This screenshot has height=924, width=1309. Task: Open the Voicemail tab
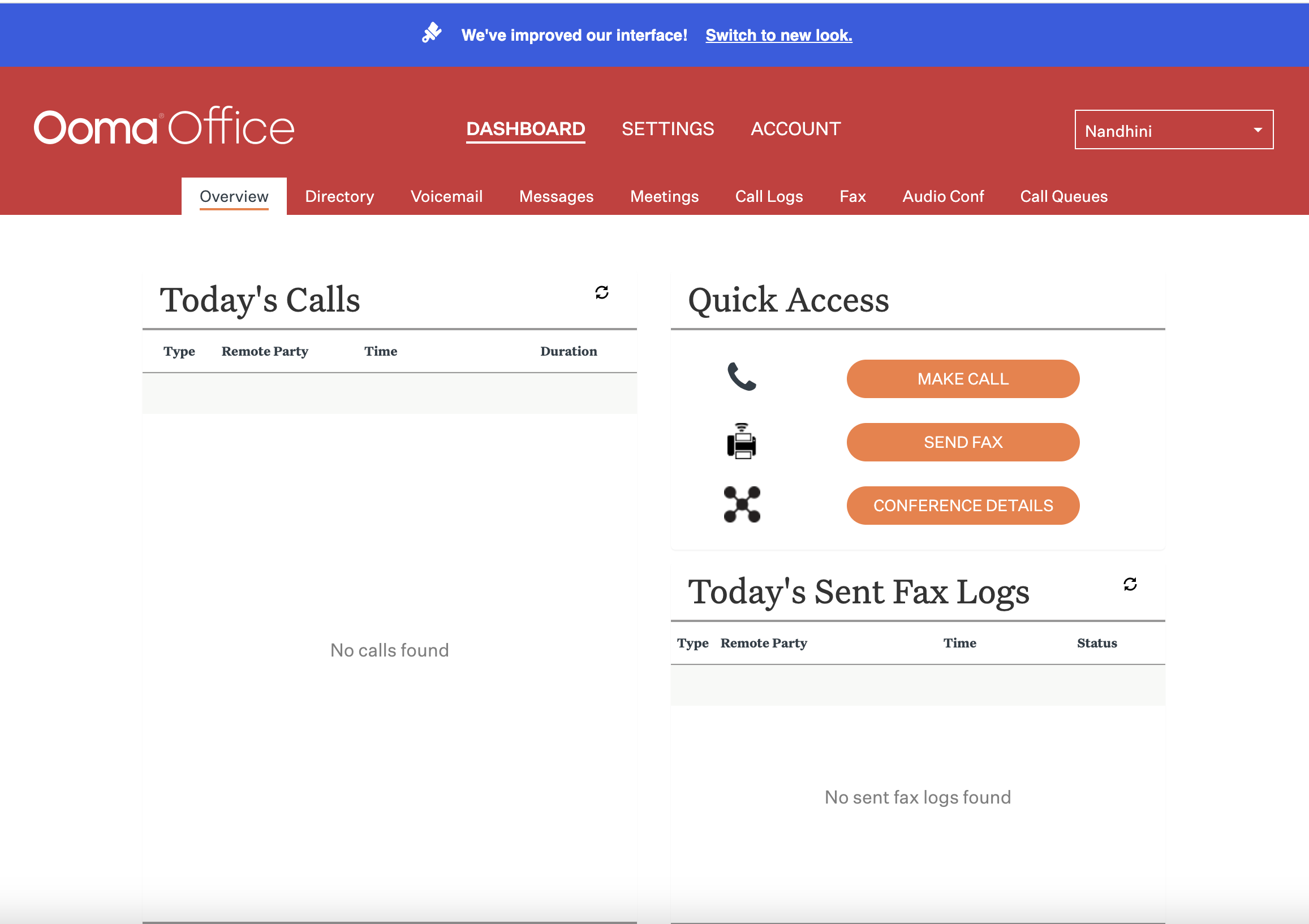tap(446, 197)
